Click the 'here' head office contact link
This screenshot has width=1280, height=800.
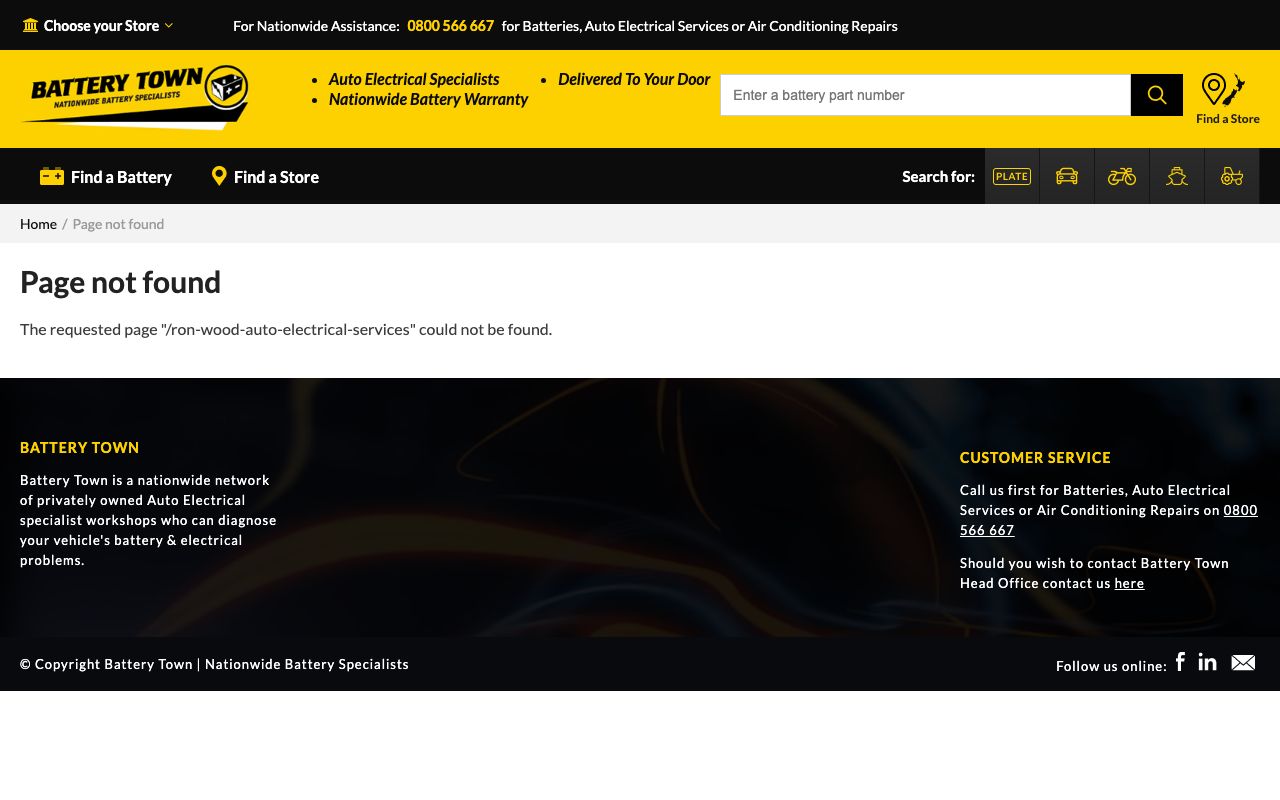click(1129, 583)
